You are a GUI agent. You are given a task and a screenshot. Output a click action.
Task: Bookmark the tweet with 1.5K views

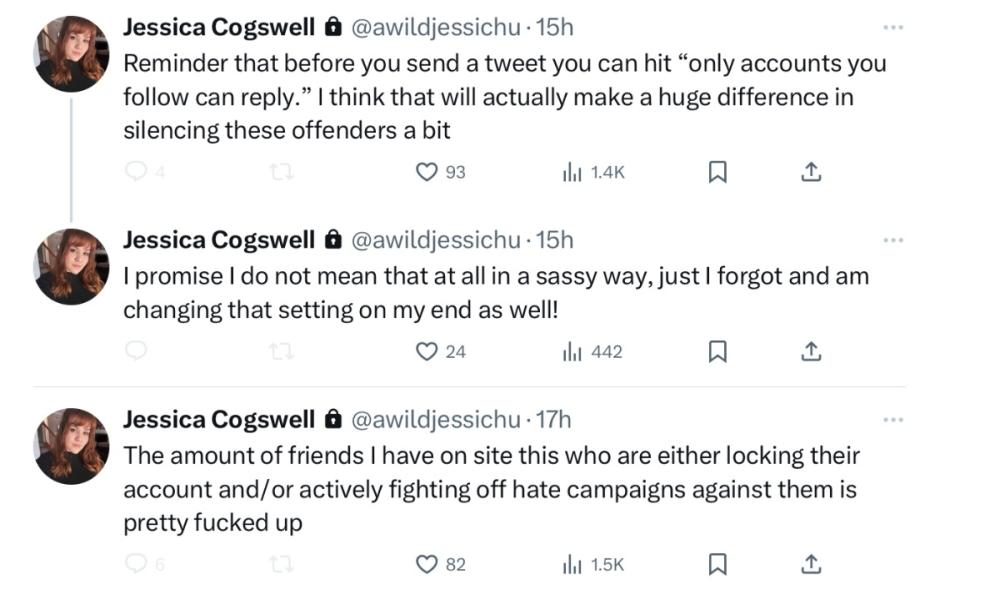point(717,564)
